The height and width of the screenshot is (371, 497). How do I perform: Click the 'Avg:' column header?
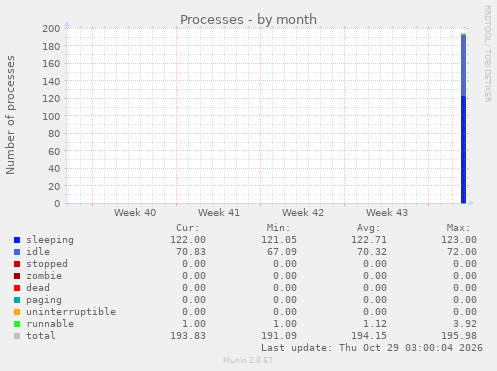369,228
